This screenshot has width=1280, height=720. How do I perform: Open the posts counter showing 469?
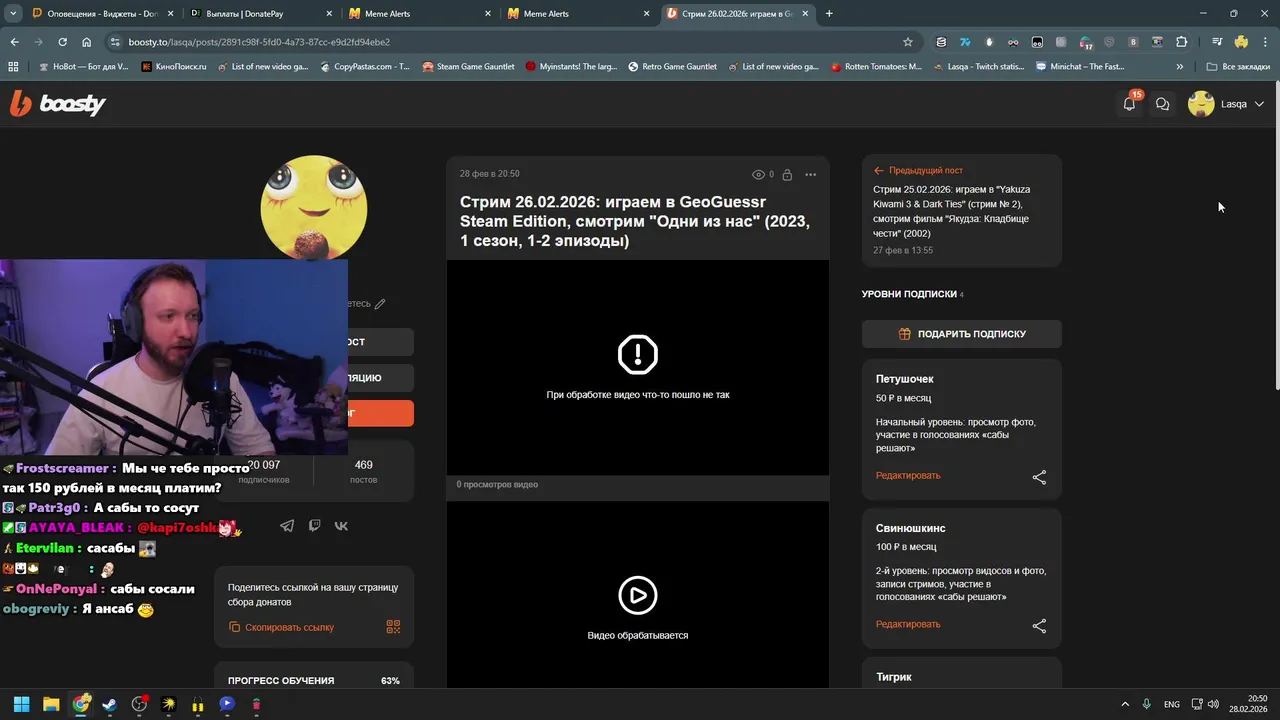[363, 471]
